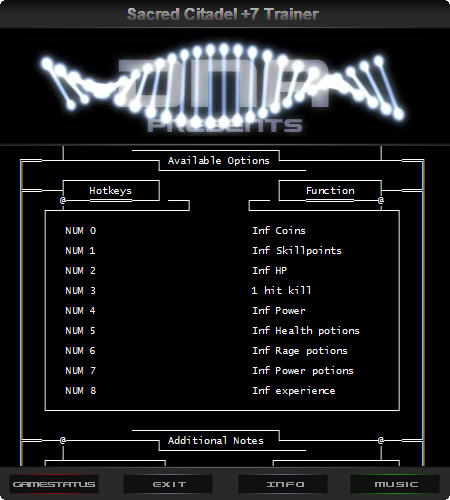This screenshot has width=450, height=500.
Task: Click Inf experience function
Action: tap(294, 391)
